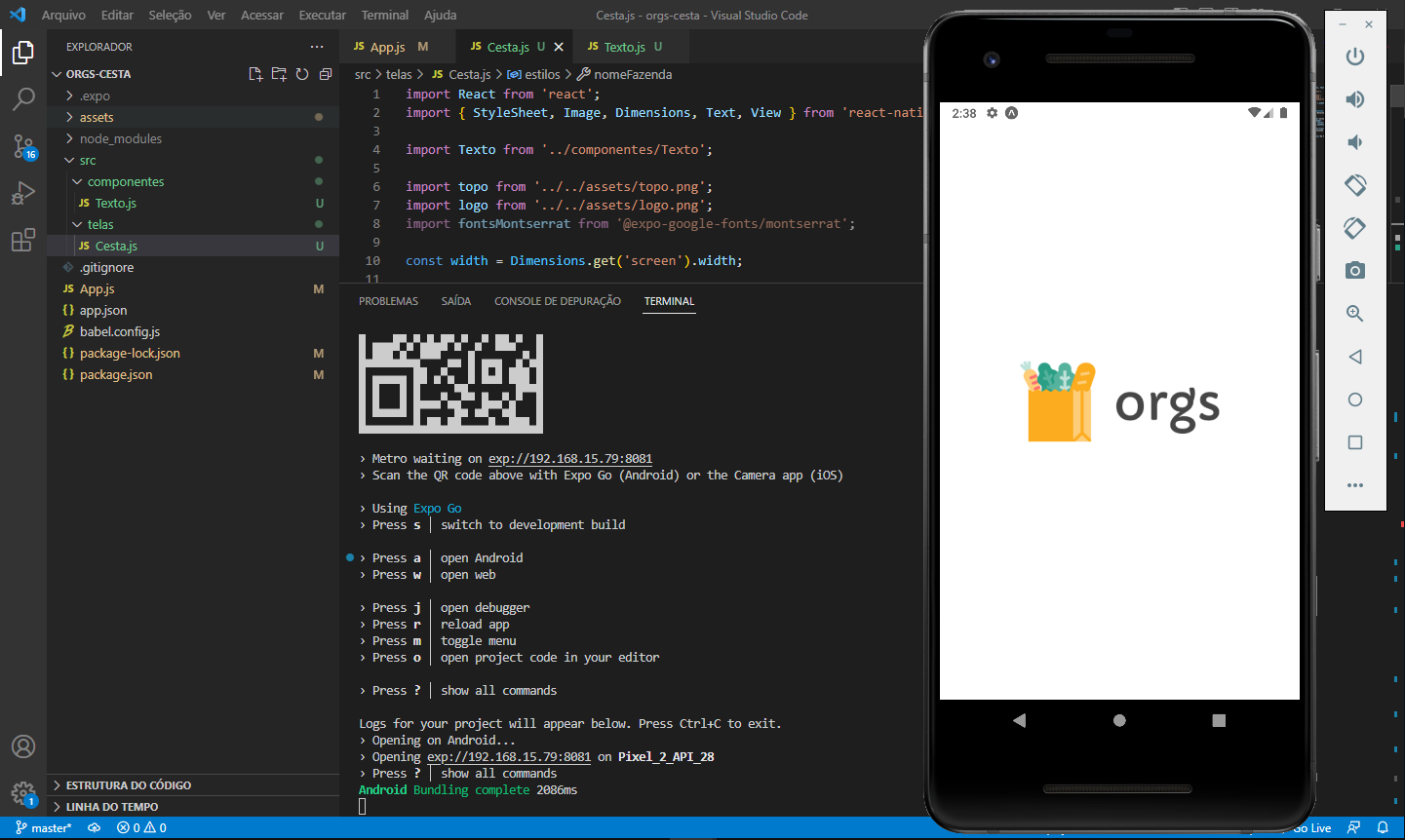The image size is (1405, 840).
Task: Open the Arquivo menu
Action: (x=63, y=16)
